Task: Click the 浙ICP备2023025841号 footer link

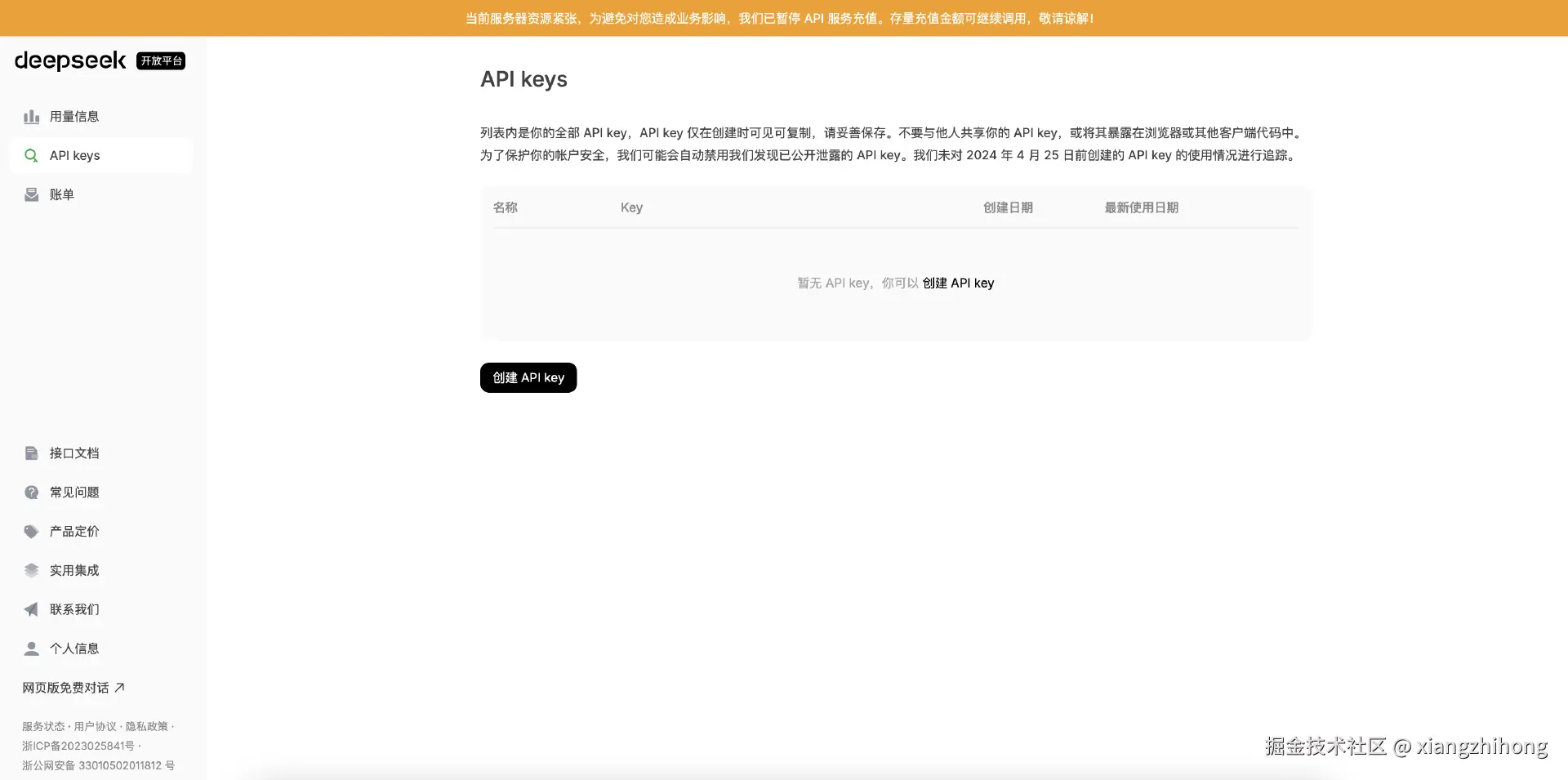Action: point(78,746)
